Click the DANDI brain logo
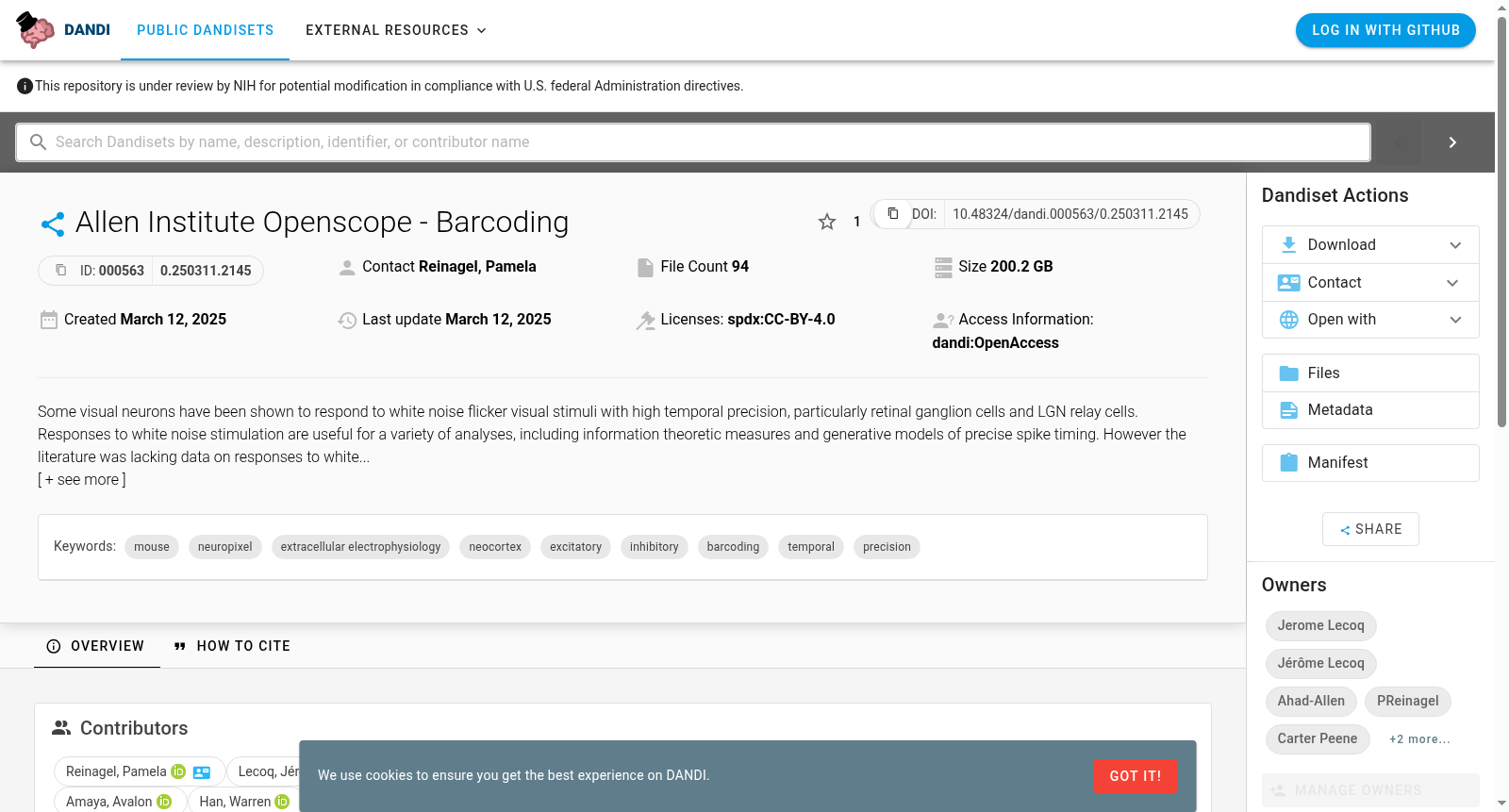This screenshot has width=1509, height=812. pos(35,30)
